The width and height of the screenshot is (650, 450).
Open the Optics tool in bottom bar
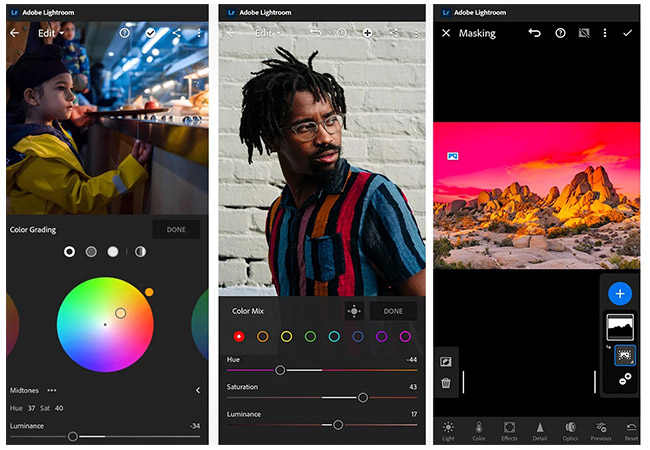(570, 430)
